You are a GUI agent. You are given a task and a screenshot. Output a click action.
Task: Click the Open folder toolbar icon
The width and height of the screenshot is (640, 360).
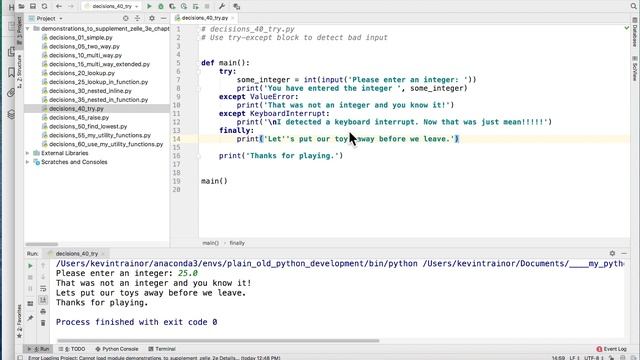pos(21,7)
